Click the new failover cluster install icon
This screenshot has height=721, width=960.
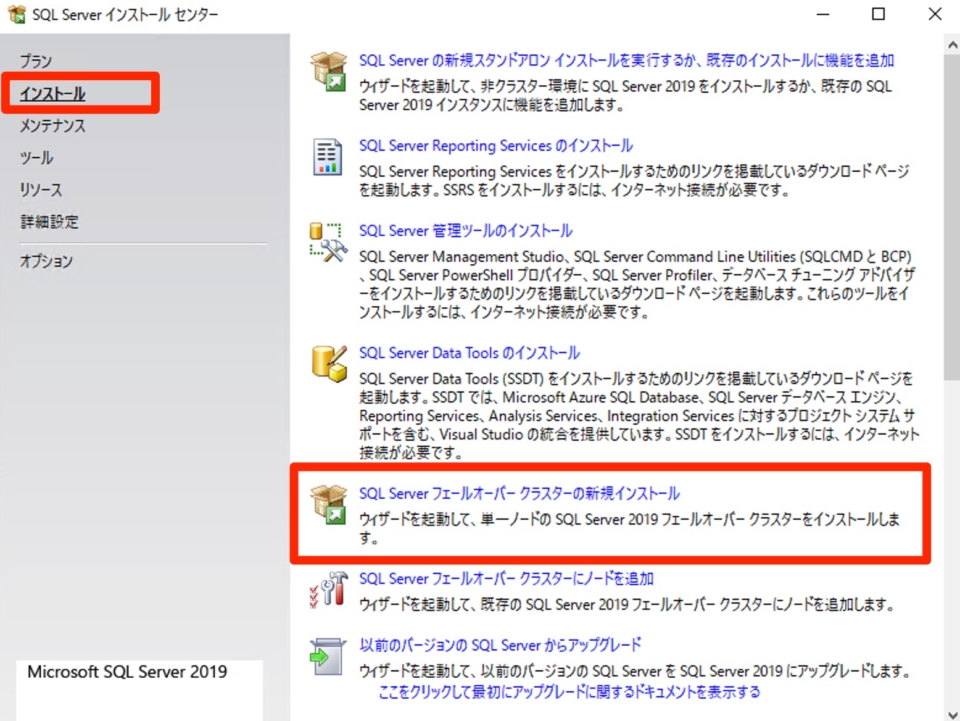click(x=329, y=504)
